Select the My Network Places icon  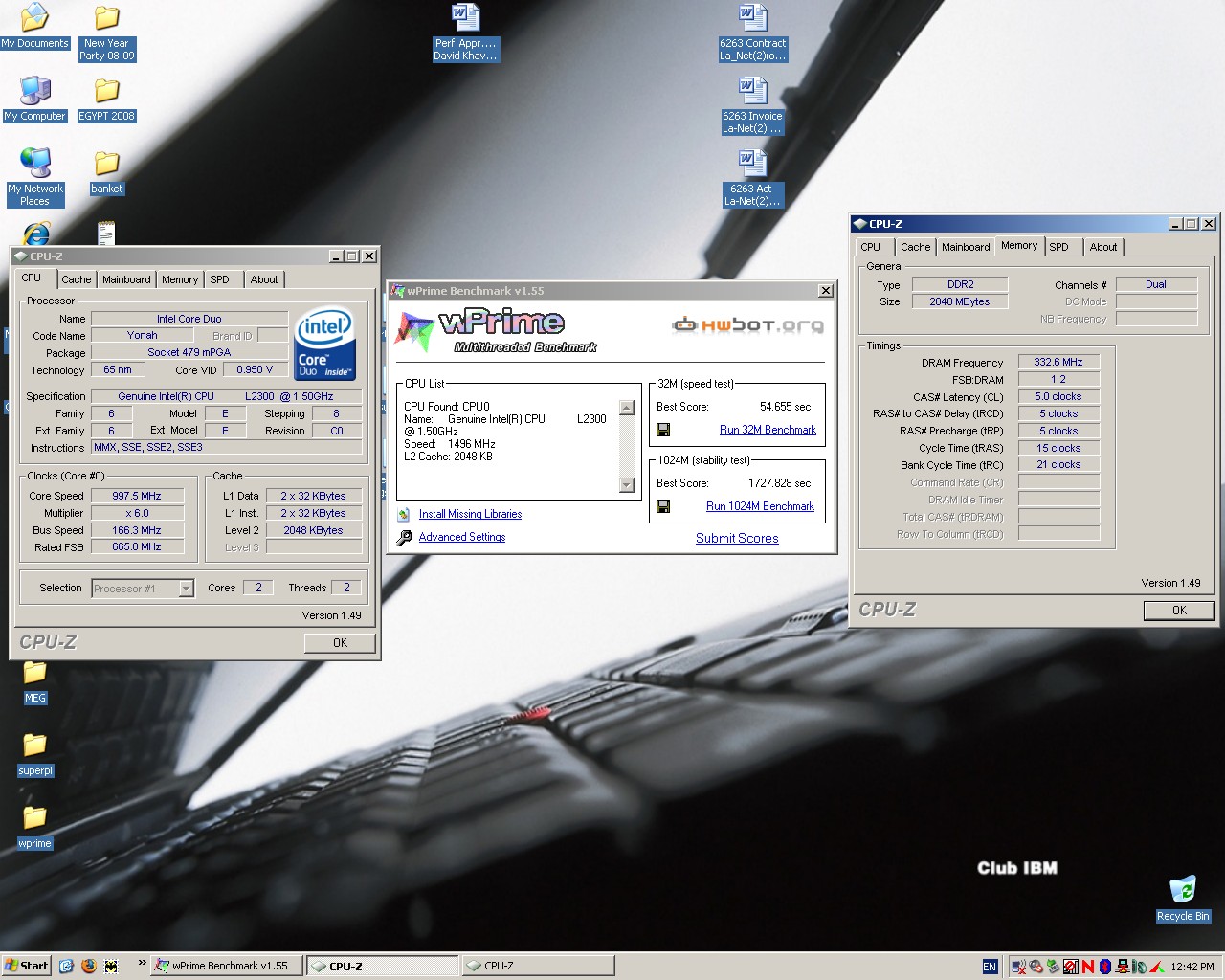35,178
